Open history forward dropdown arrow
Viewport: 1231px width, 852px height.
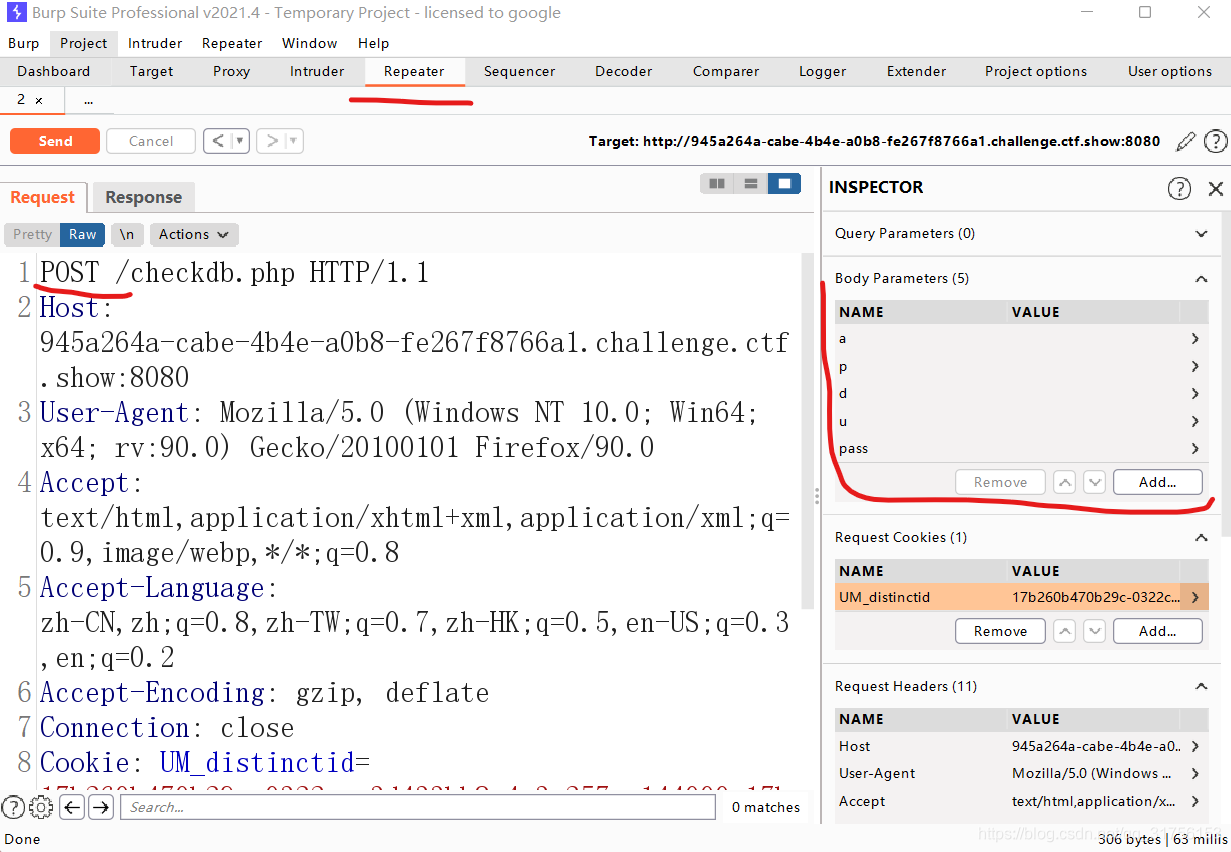(x=293, y=141)
